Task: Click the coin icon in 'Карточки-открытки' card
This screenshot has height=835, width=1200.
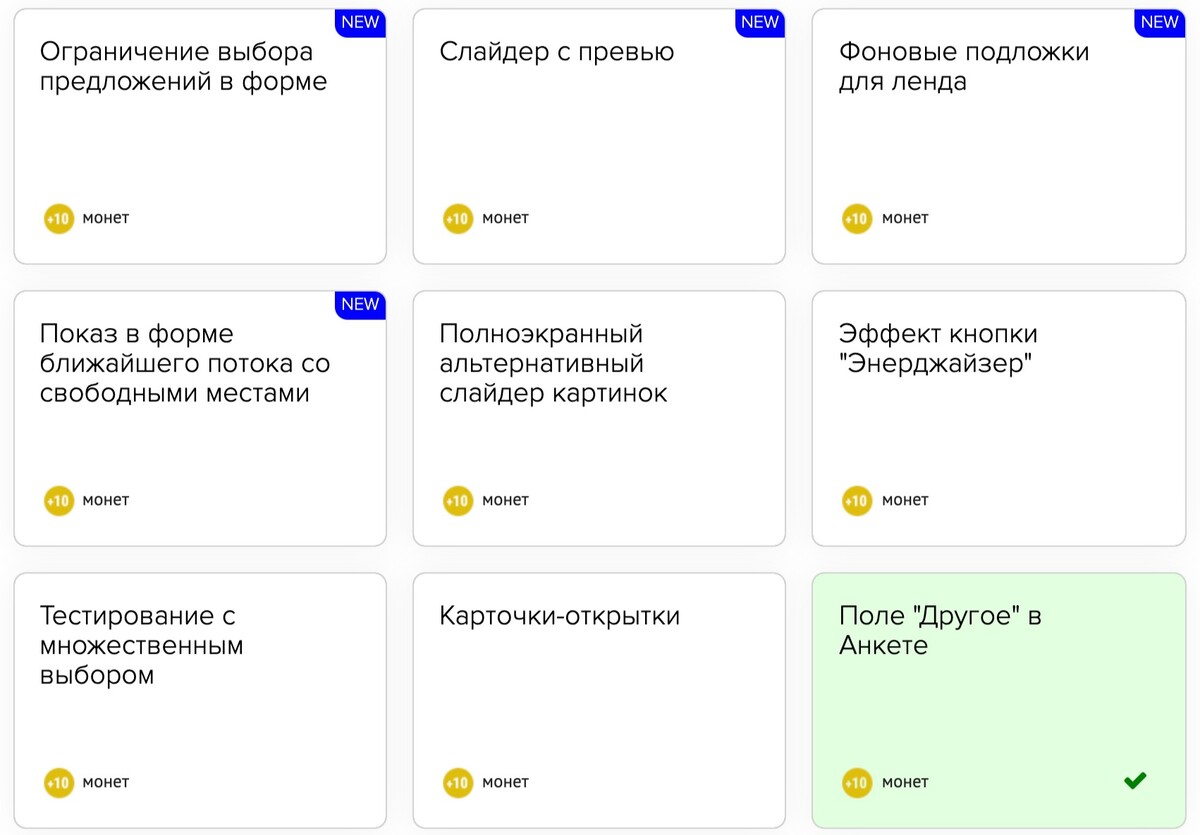Action: (x=458, y=782)
